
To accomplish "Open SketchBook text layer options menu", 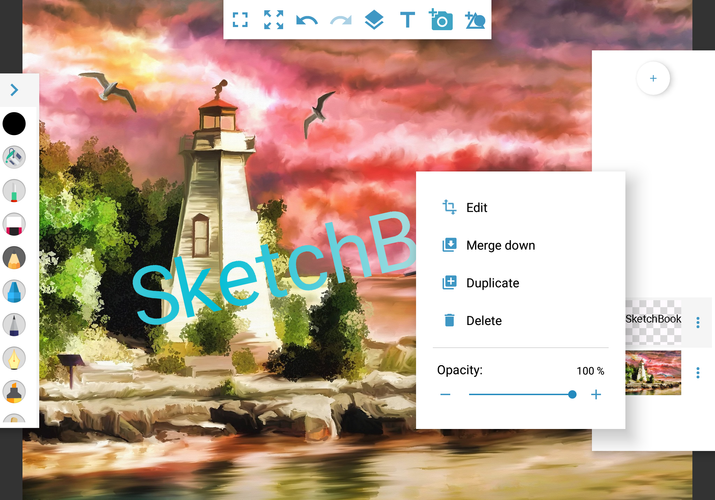I will pos(698,323).
